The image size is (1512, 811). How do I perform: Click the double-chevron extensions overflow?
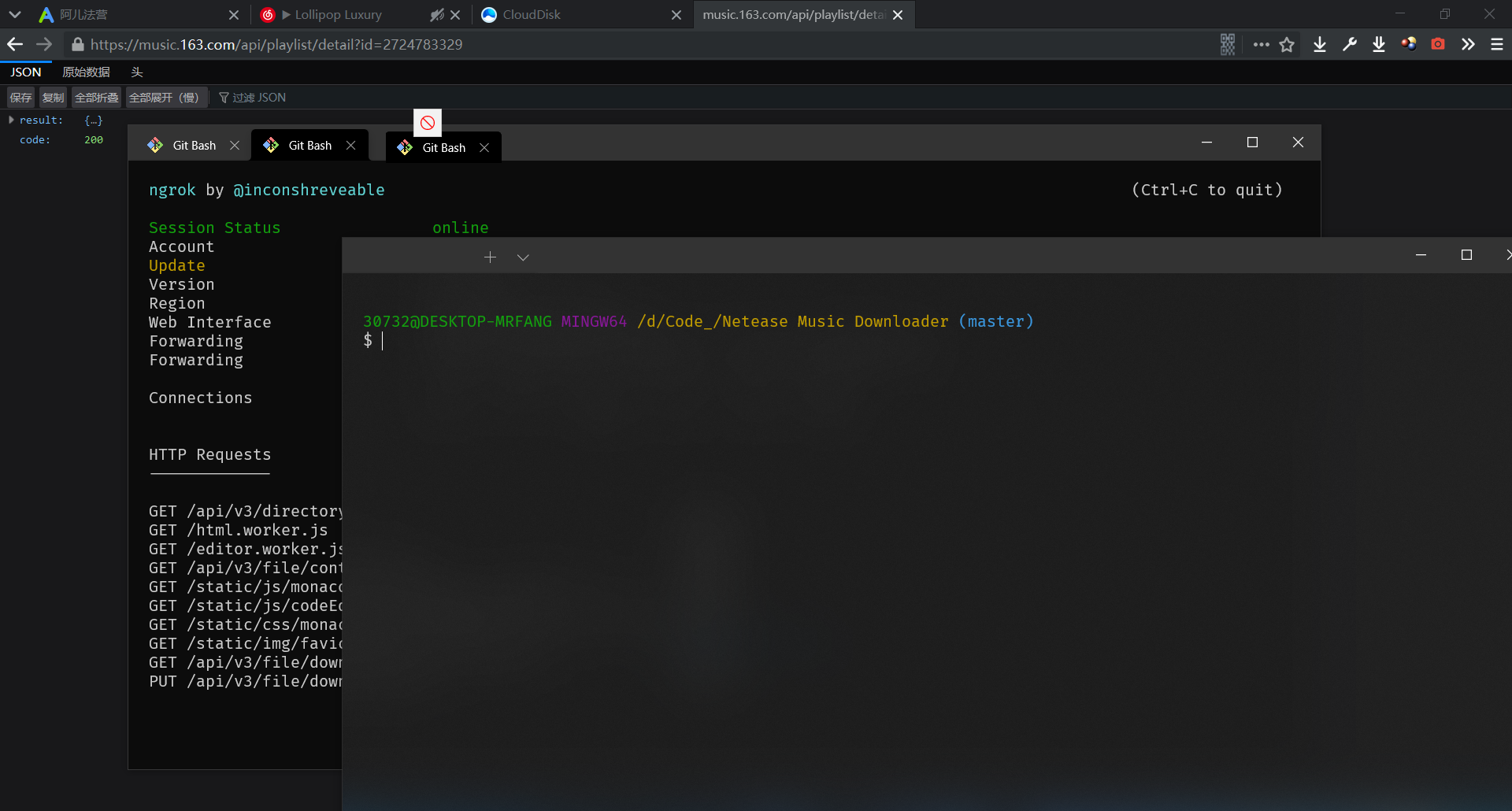[1468, 44]
